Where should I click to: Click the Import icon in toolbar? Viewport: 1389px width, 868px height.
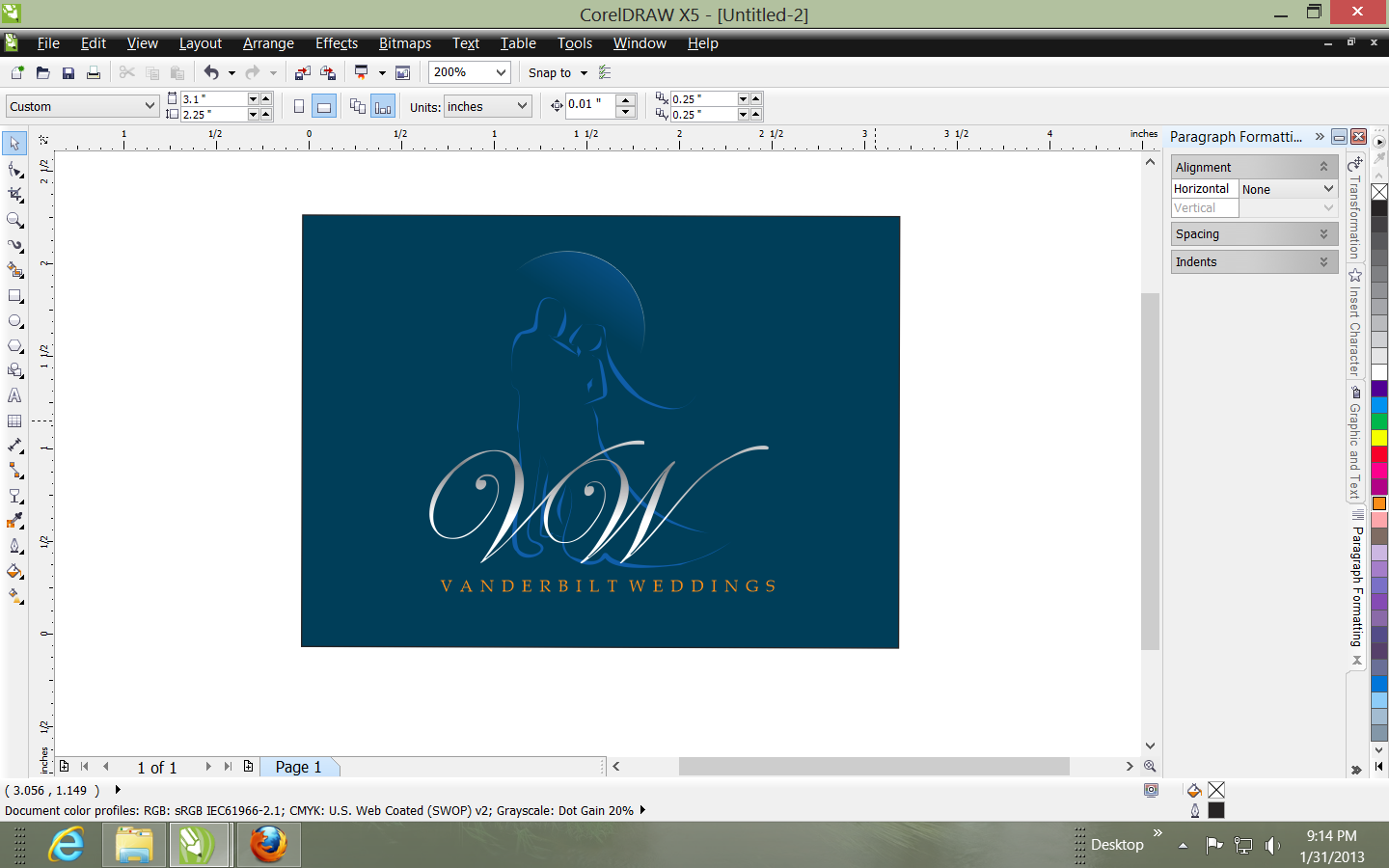[x=303, y=73]
